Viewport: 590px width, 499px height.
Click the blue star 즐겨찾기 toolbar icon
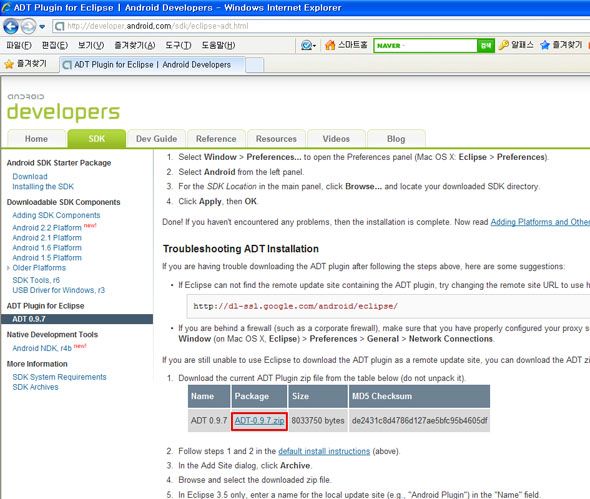pos(545,46)
